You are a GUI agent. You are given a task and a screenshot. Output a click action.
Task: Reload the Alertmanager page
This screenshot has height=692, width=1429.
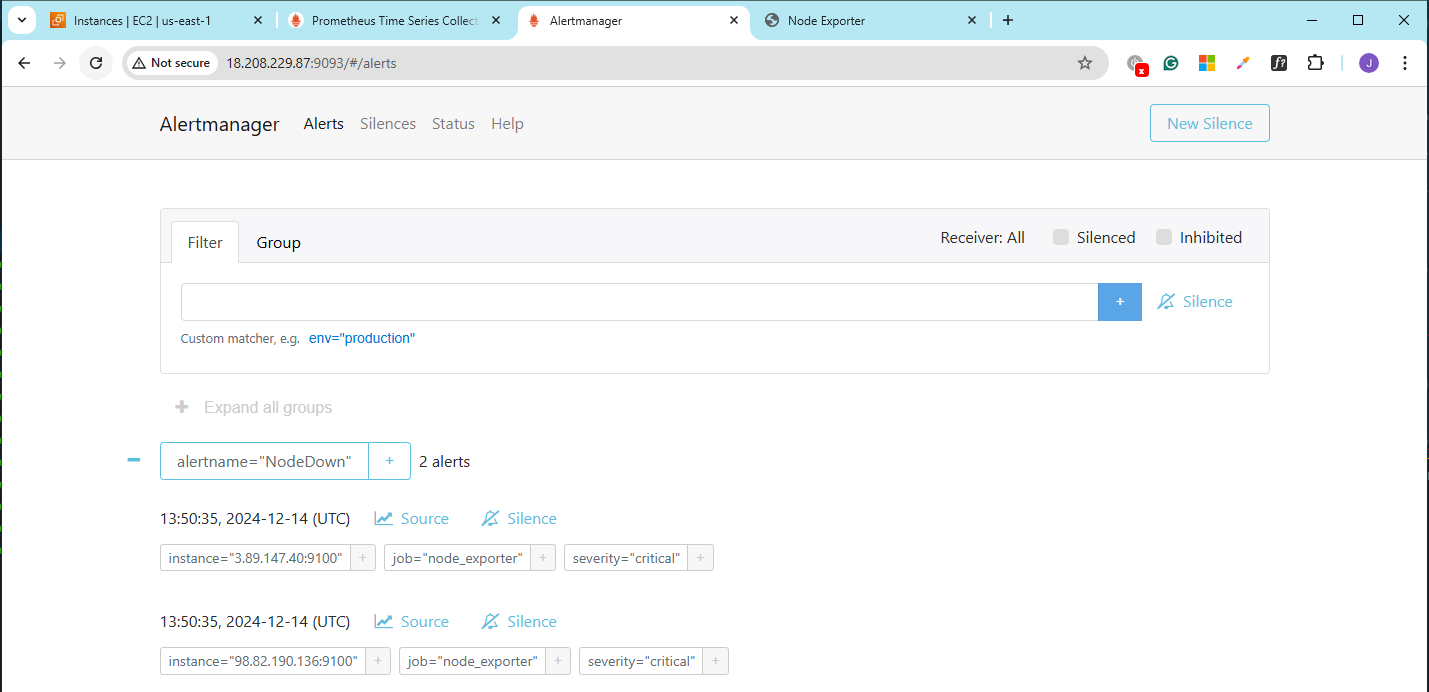coord(96,63)
